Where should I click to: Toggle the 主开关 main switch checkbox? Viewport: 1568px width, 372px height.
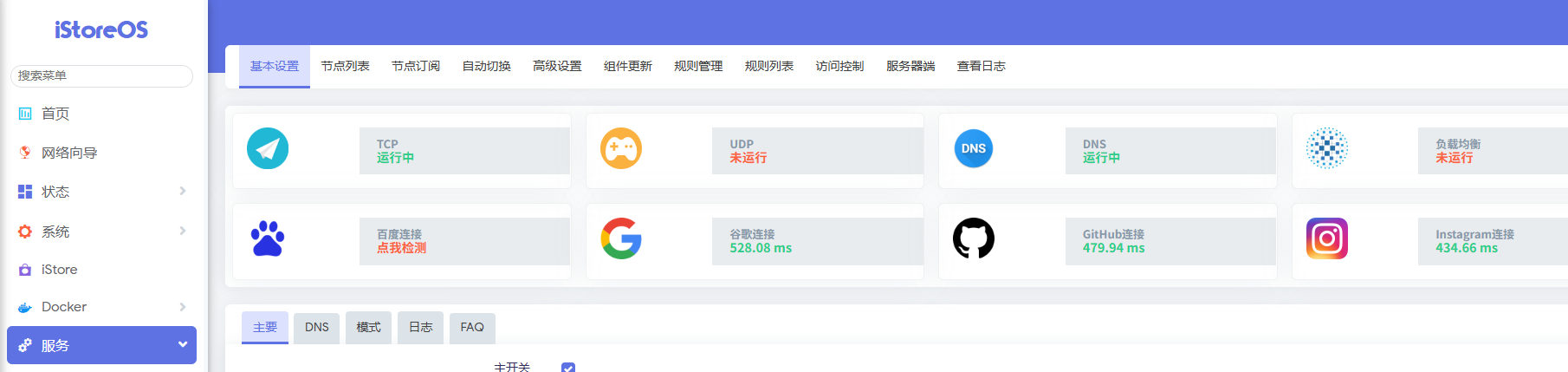pos(568,368)
